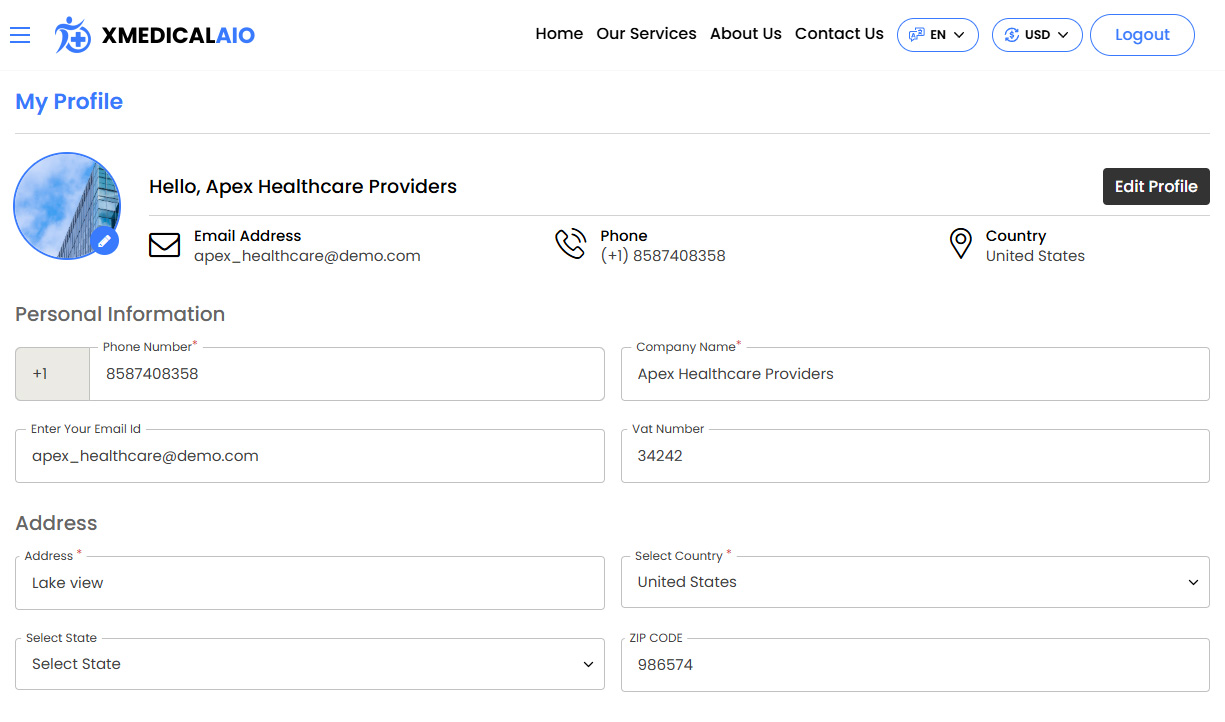Viewport: 1225px width, 722px height.
Task: Click the currency coin icon beside USD
Action: (1011, 35)
